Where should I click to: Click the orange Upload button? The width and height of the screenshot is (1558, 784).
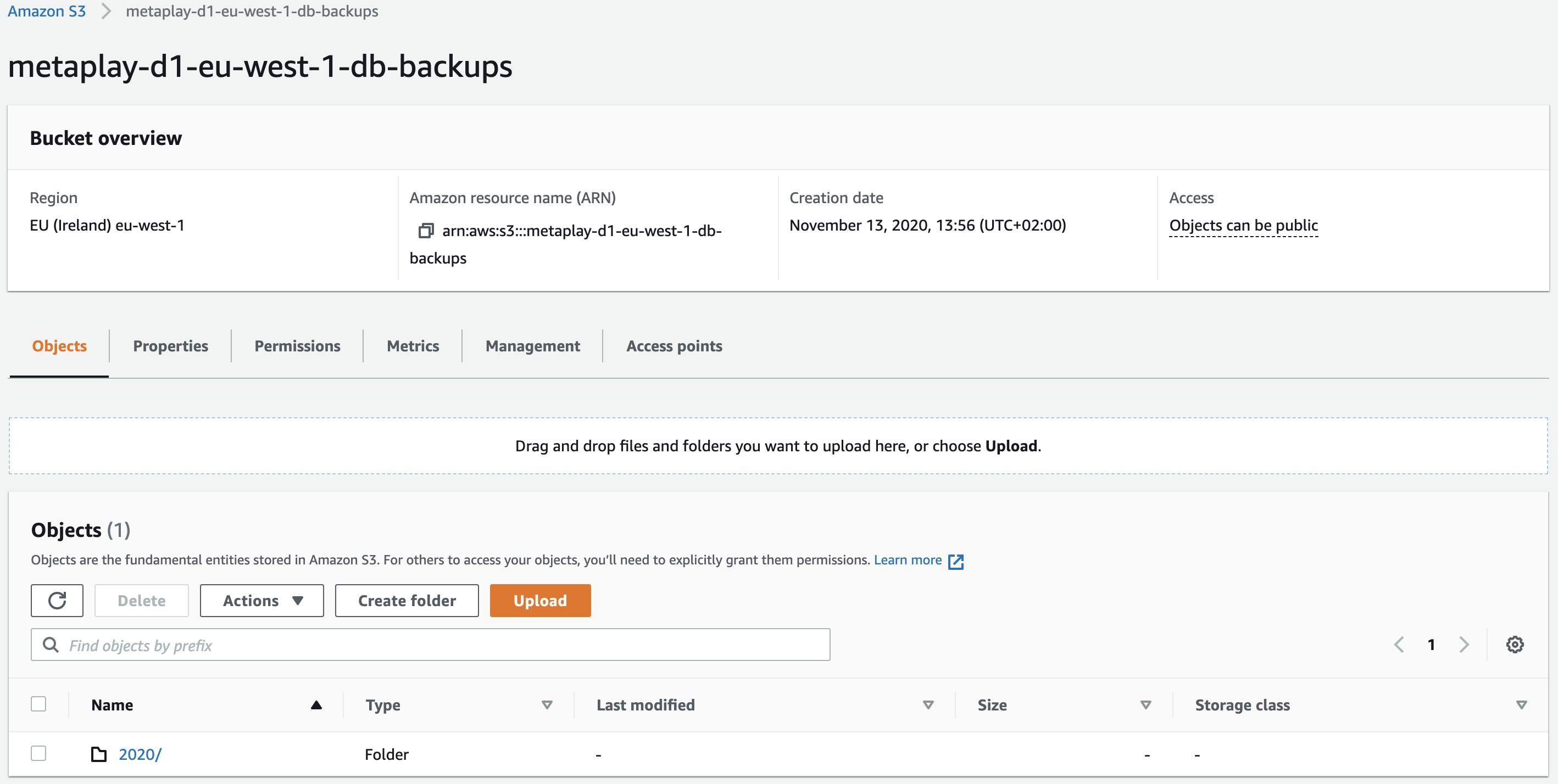[x=540, y=600]
